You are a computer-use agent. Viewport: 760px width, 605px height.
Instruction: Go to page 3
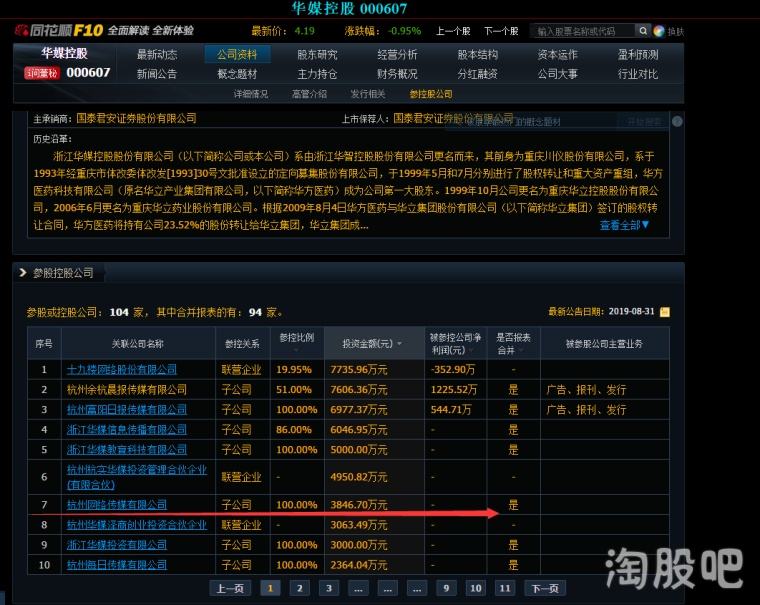point(329,589)
